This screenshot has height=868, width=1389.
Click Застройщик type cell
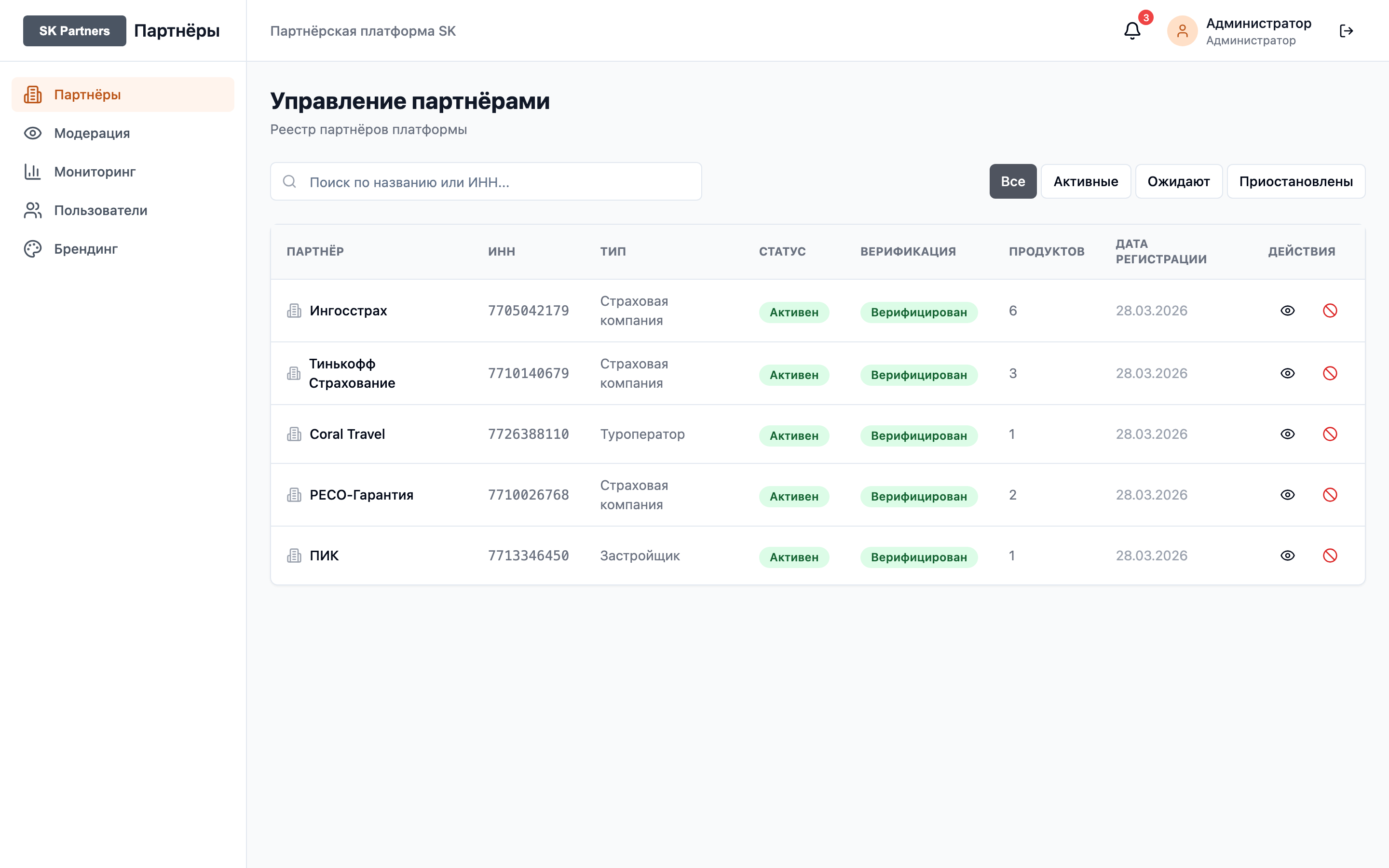point(640,556)
